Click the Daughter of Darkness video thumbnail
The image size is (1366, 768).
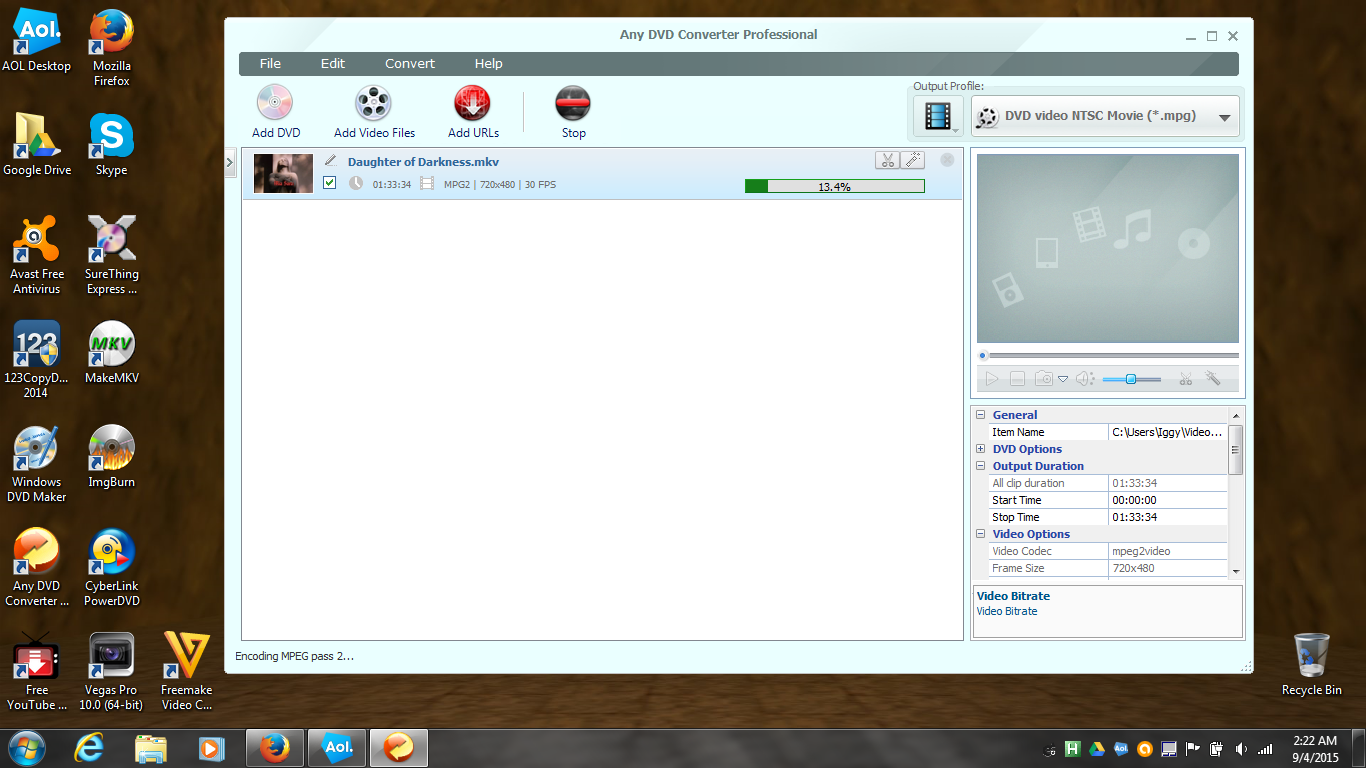283,173
